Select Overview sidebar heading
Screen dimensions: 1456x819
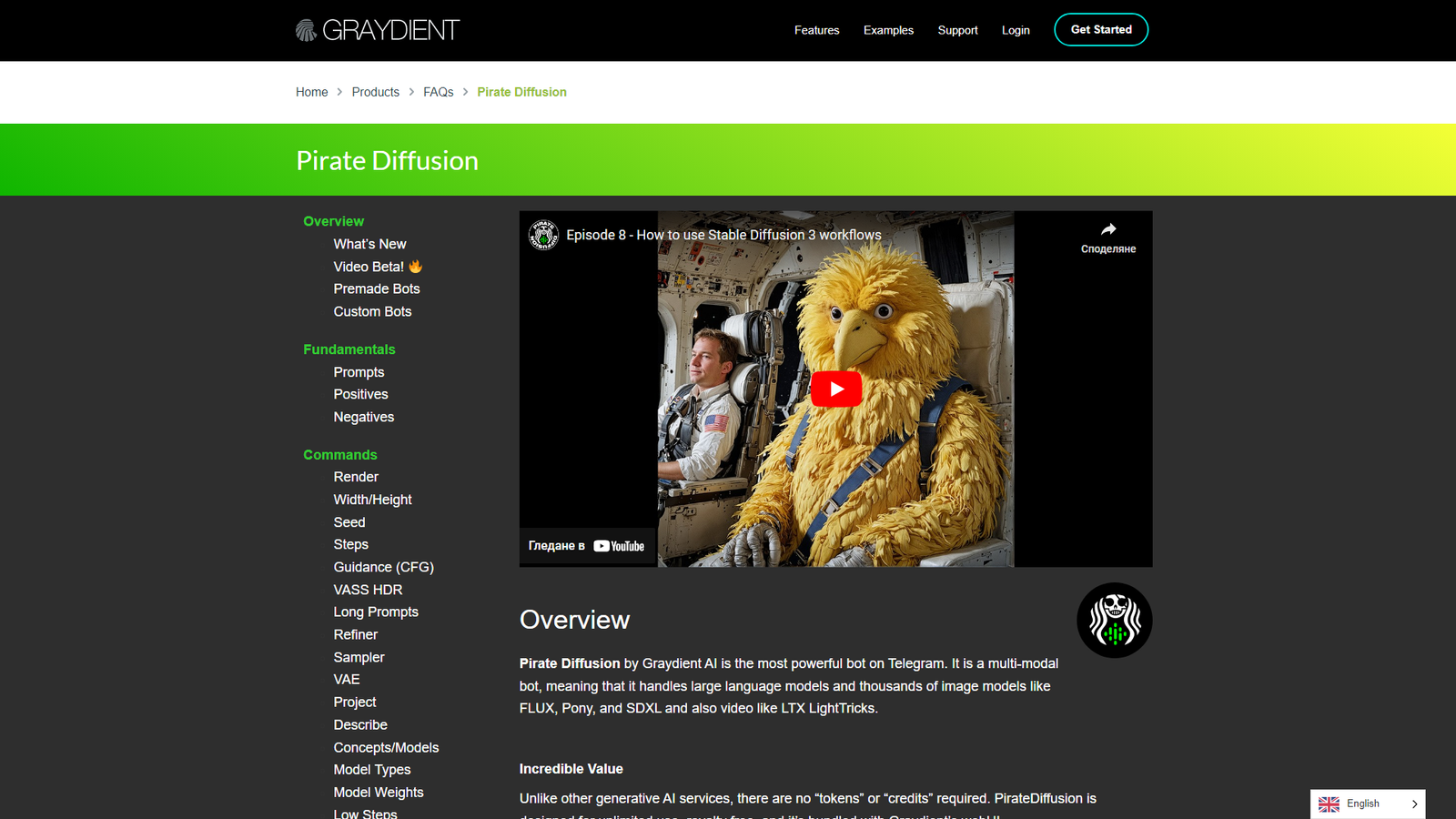click(333, 221)
